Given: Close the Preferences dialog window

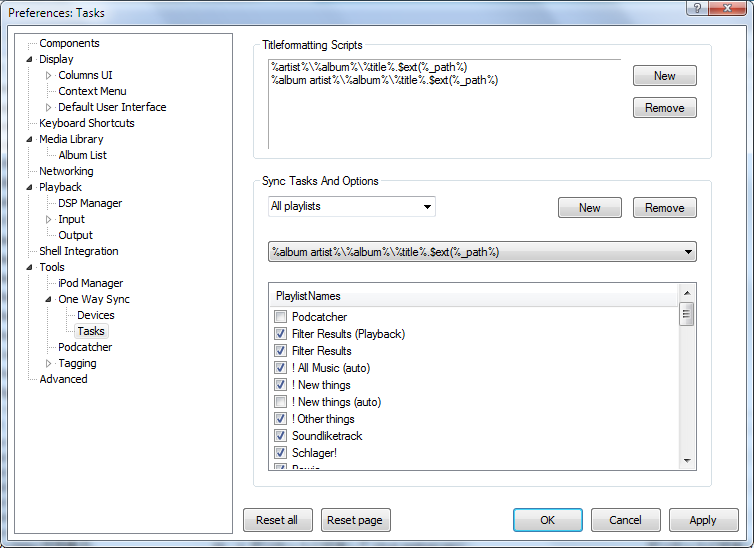Looking at the screenshot, I should (728, 10).
